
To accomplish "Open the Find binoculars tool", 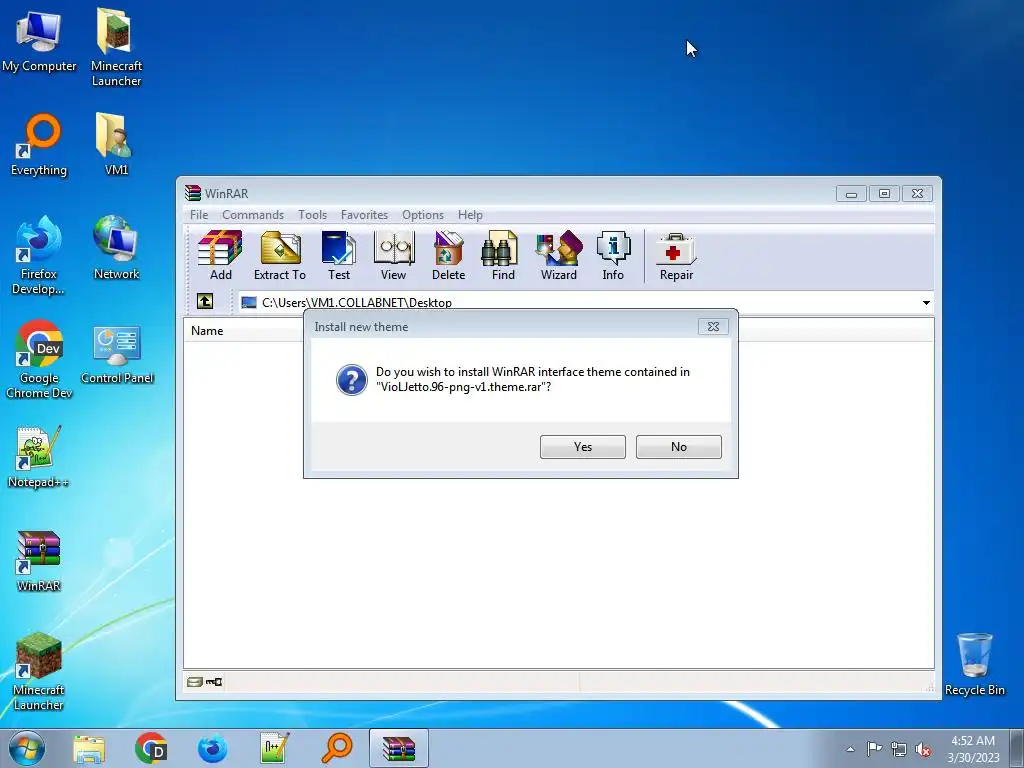I will [503, 255].
